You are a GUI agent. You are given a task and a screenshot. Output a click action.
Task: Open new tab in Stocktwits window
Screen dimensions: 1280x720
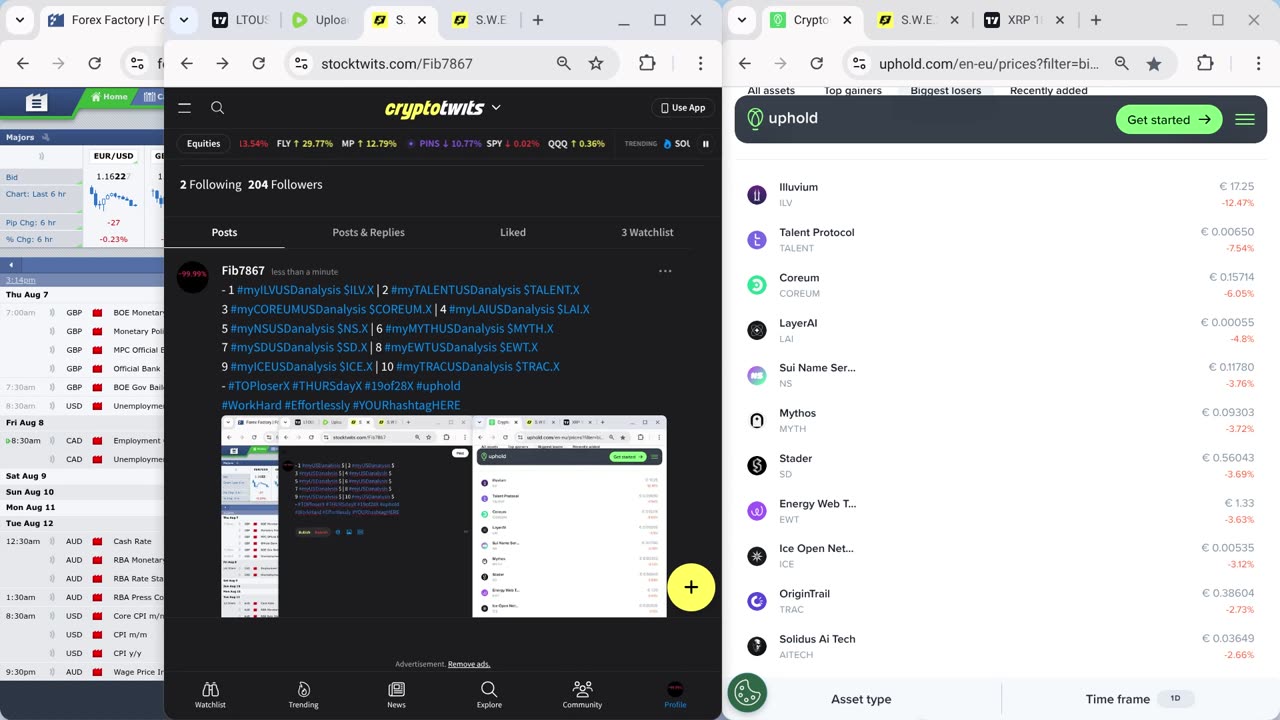(x=537, y=20)
